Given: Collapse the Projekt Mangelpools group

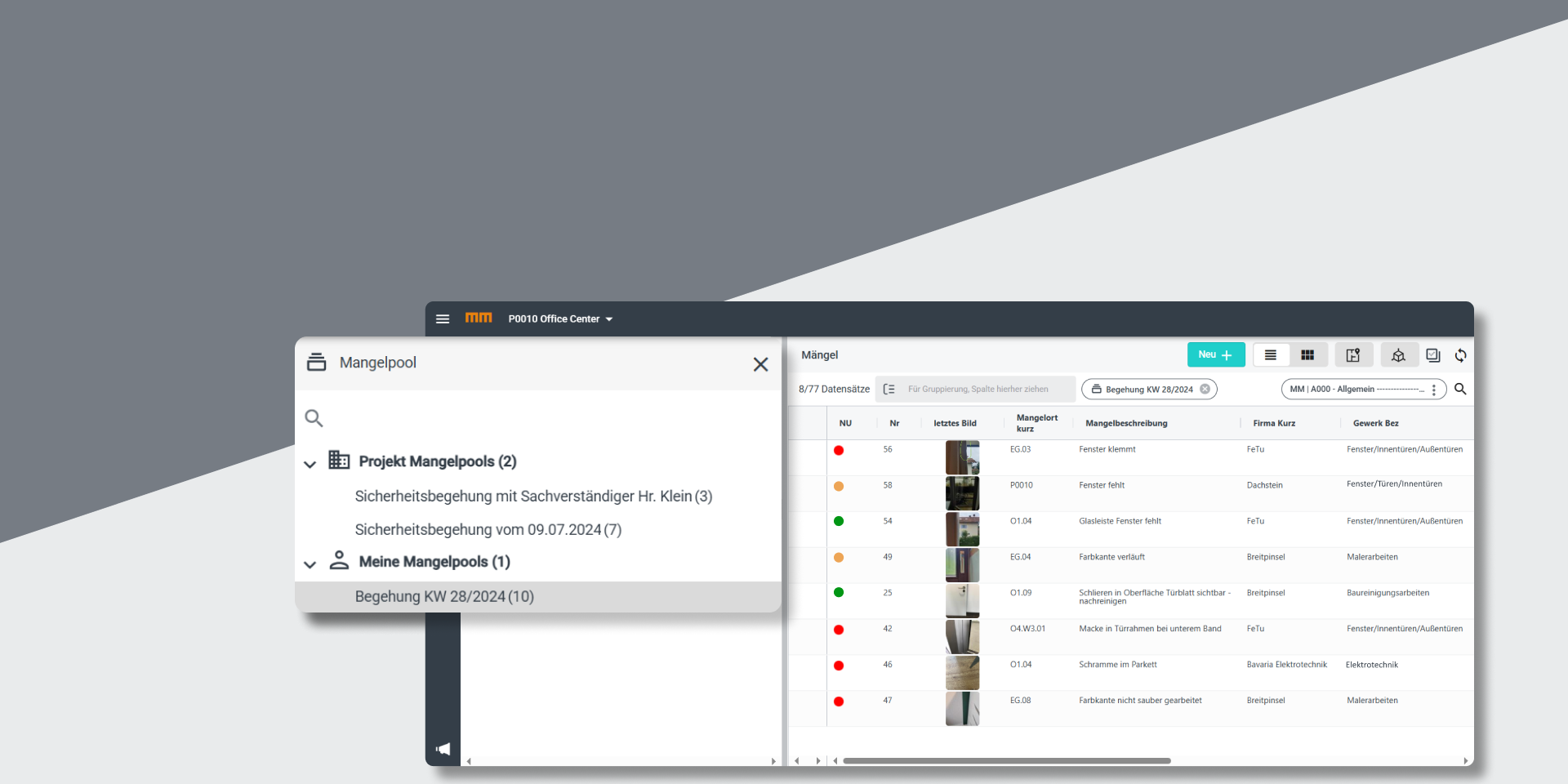Looking at the screenshot, I should point(310,464).
